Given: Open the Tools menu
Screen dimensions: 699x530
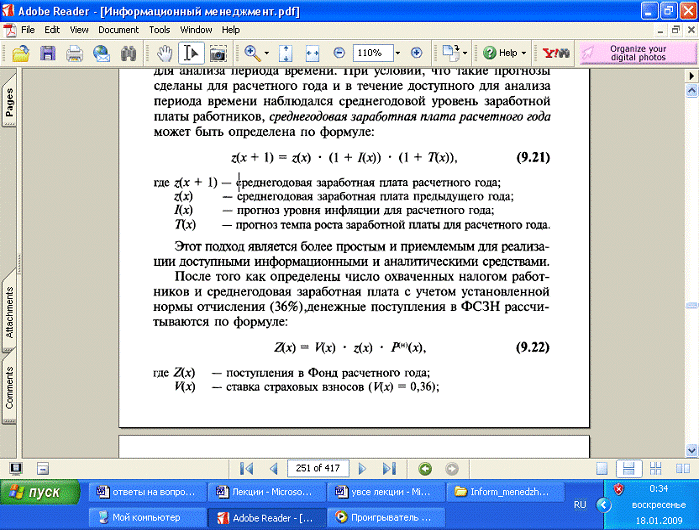Looking at the screenshot, I should pos(159,30).
